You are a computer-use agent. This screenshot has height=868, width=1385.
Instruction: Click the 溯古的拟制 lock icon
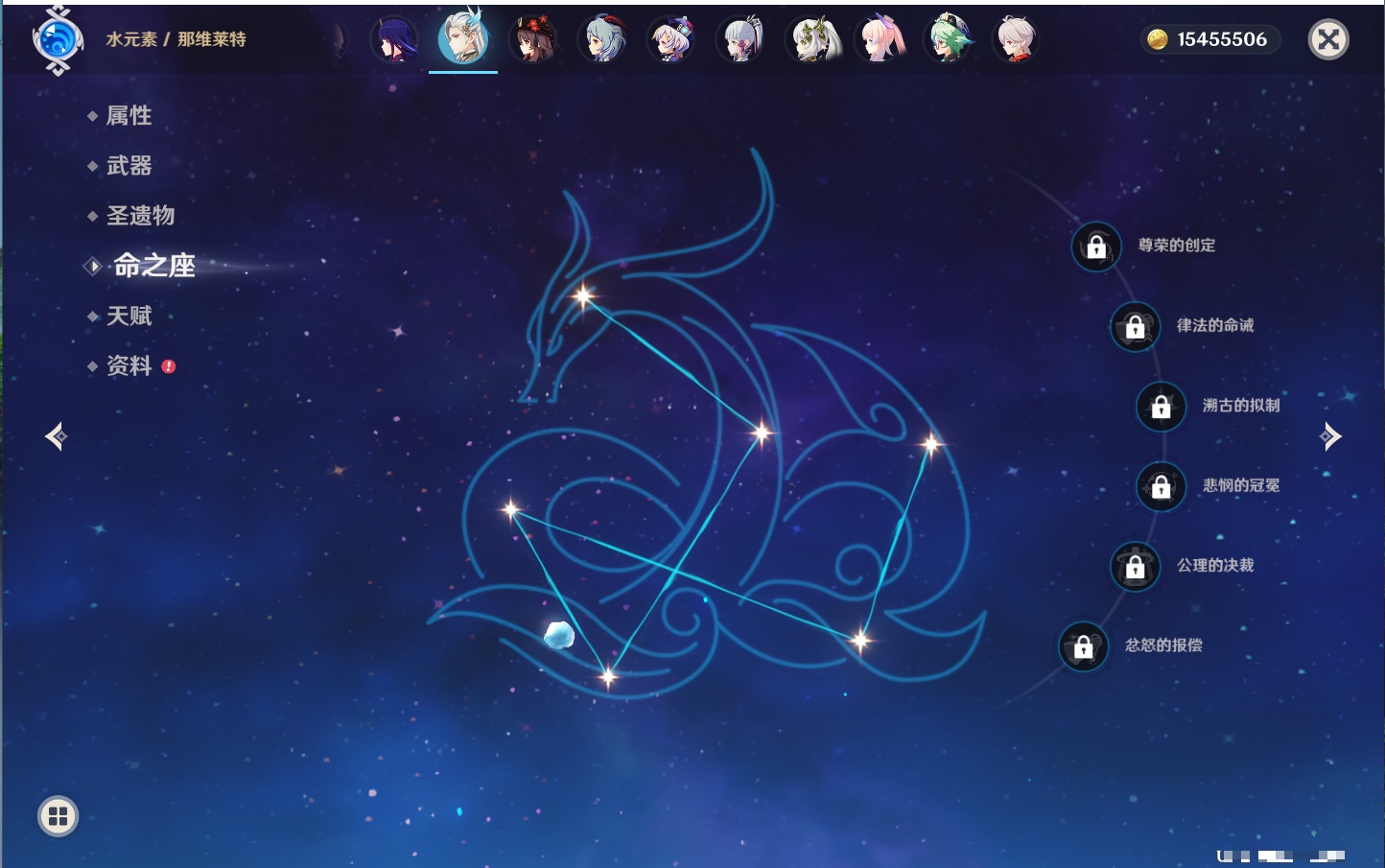tap(1161, 407)
